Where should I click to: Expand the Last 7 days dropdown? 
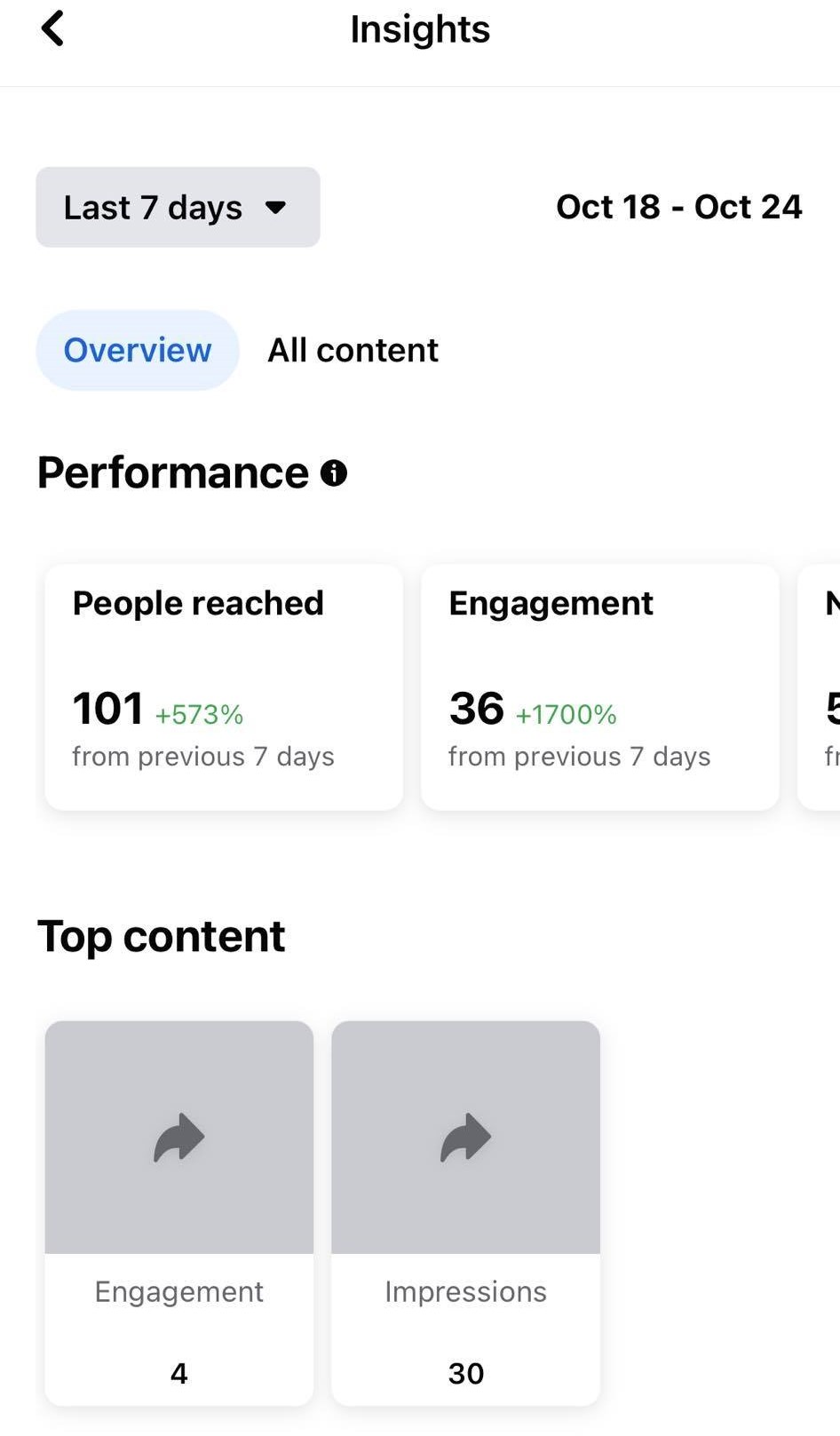[177, 207]
